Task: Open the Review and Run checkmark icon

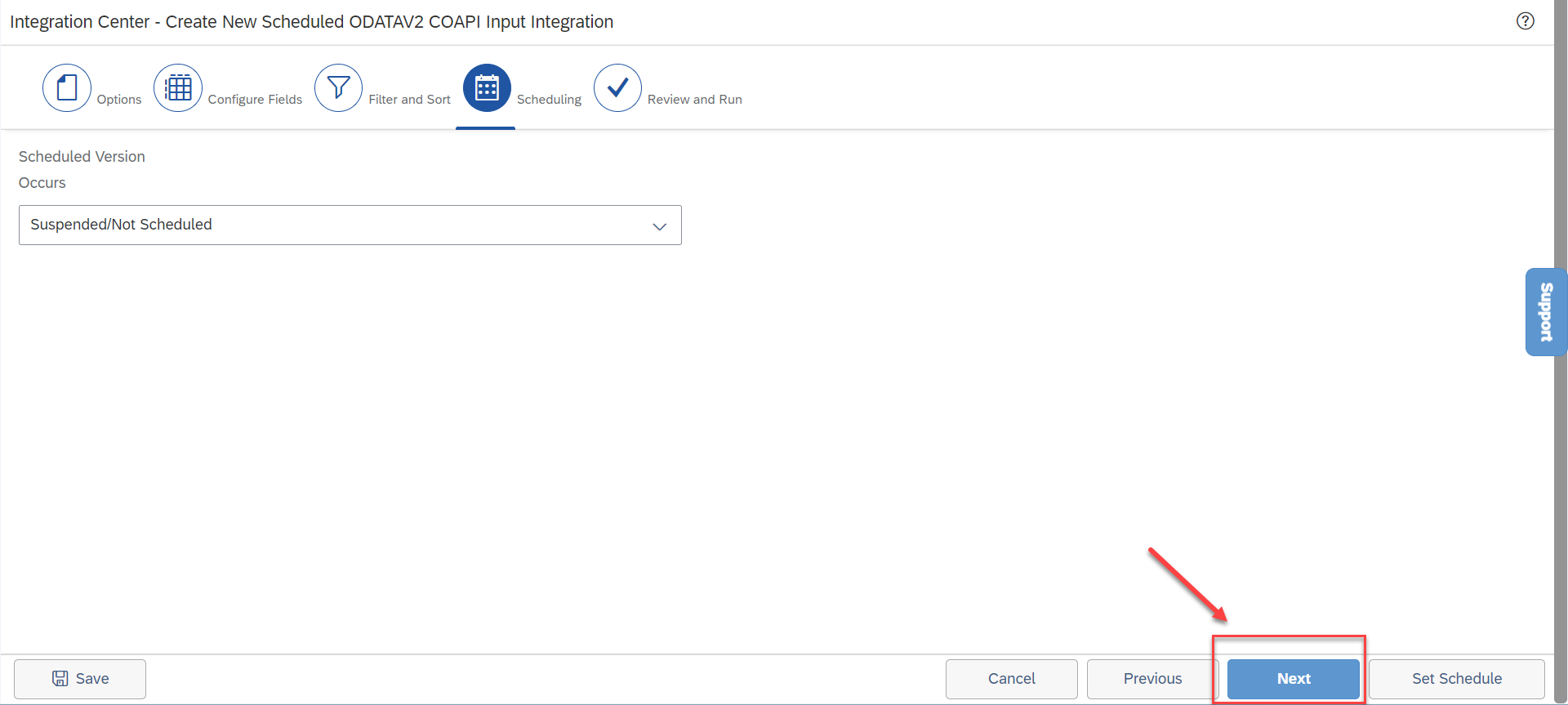Action: point(617,88)
